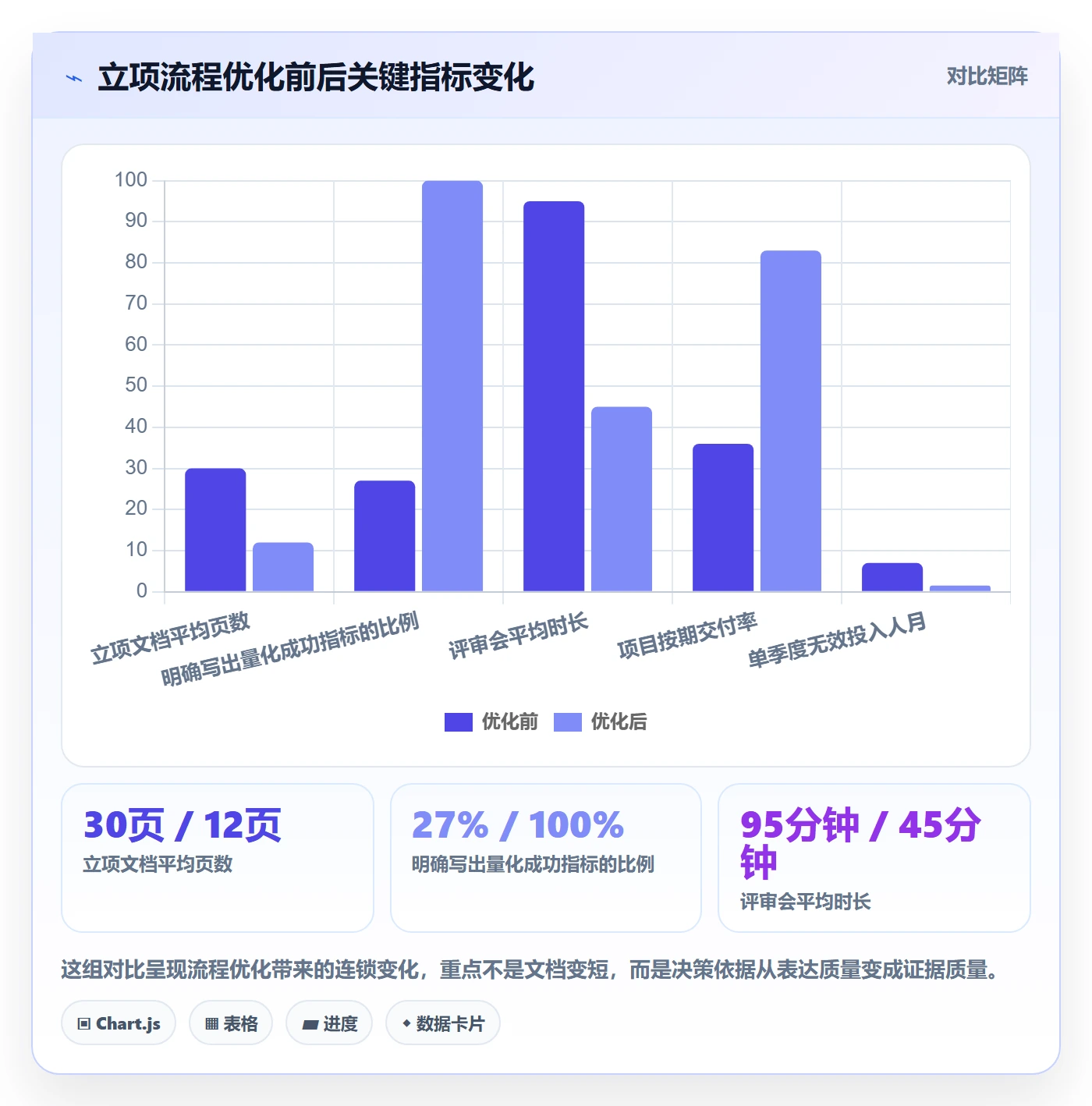Screen dimensions: 1092x1106
Task: Click the 30页 / 12页 data card value
Action: [183, 825]
